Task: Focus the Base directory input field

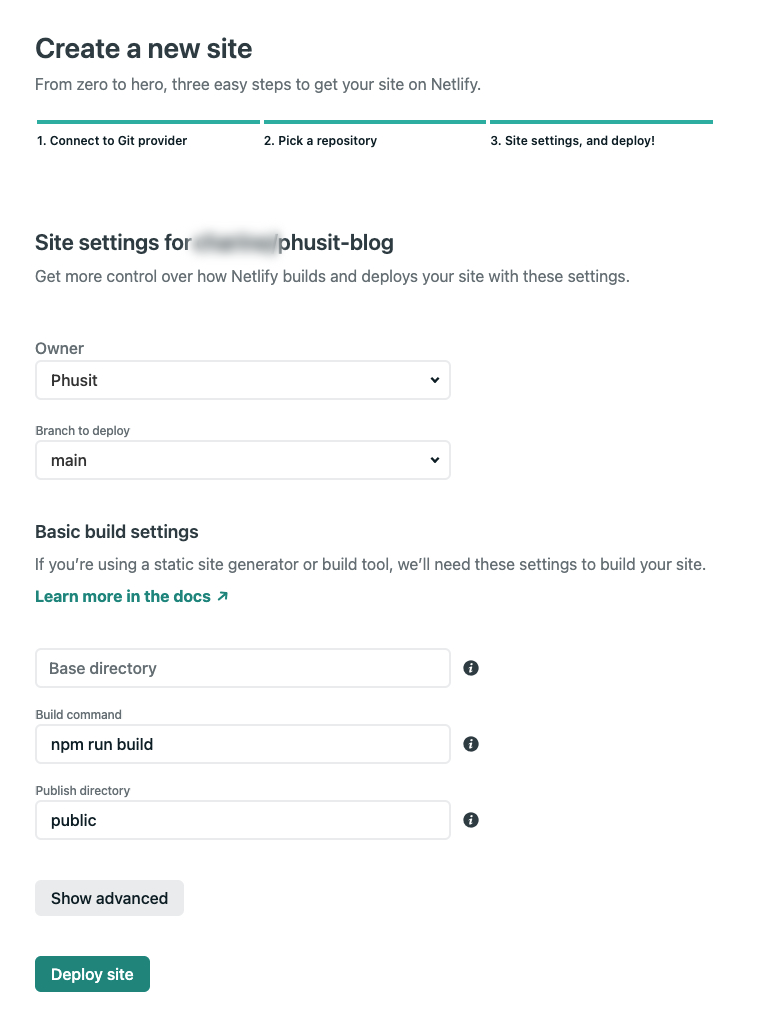Action: click(x=242, y=668)
